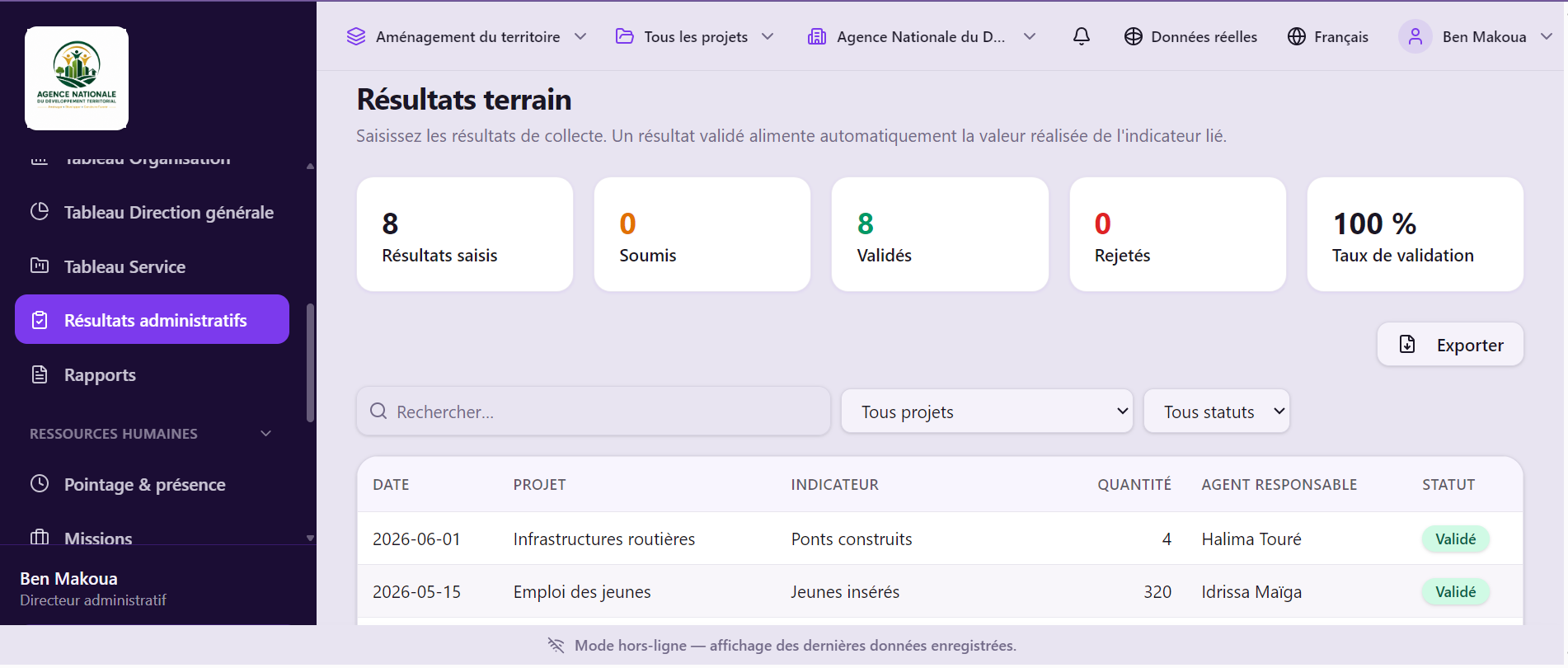Click the Rejetés count card

pos(1178,234)
